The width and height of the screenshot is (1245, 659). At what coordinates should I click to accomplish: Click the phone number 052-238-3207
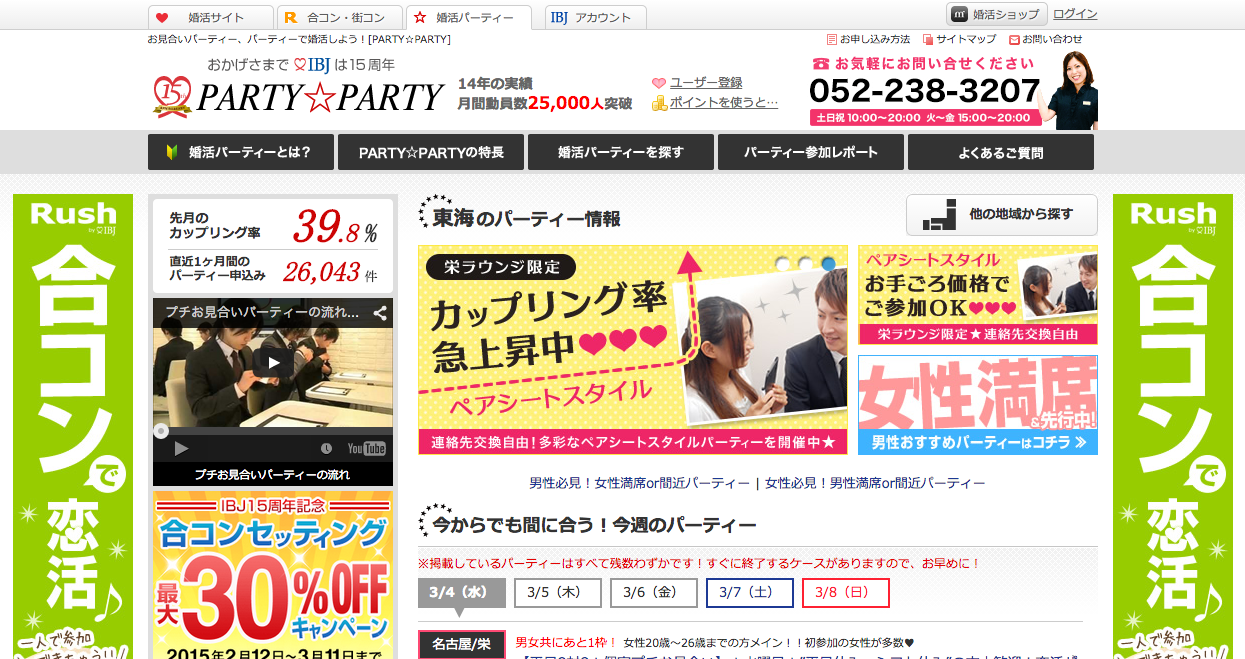pos(925,91)
